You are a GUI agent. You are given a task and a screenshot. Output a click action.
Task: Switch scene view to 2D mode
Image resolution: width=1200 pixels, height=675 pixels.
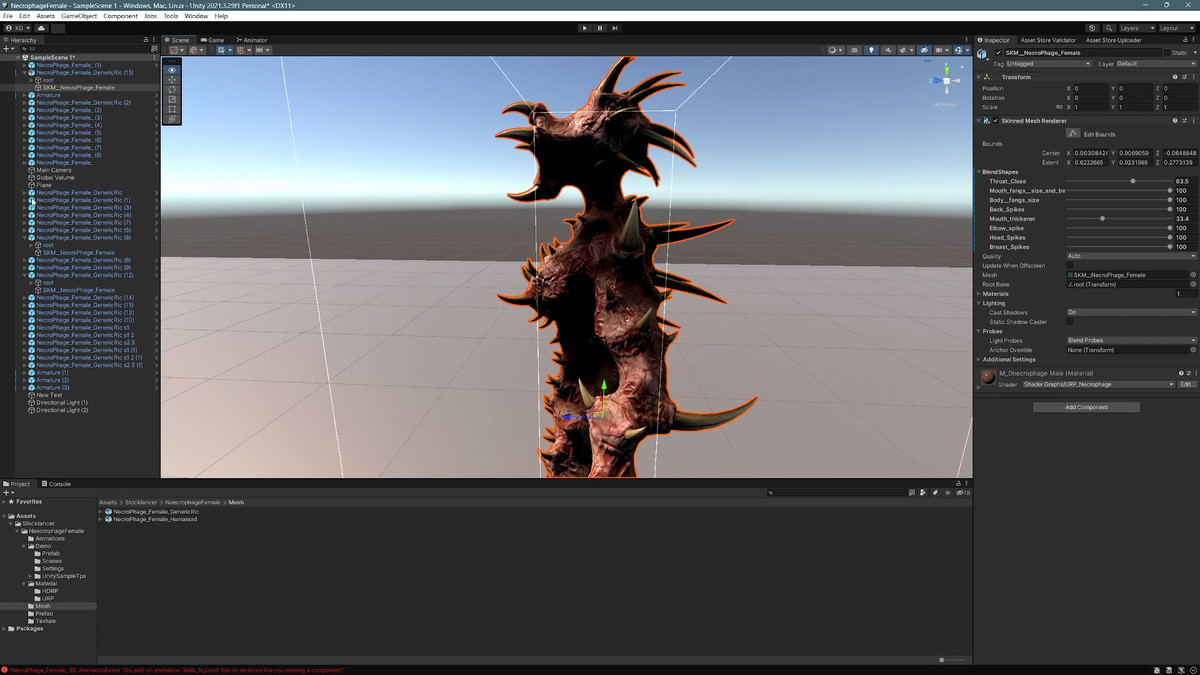(x=853, y=50)
